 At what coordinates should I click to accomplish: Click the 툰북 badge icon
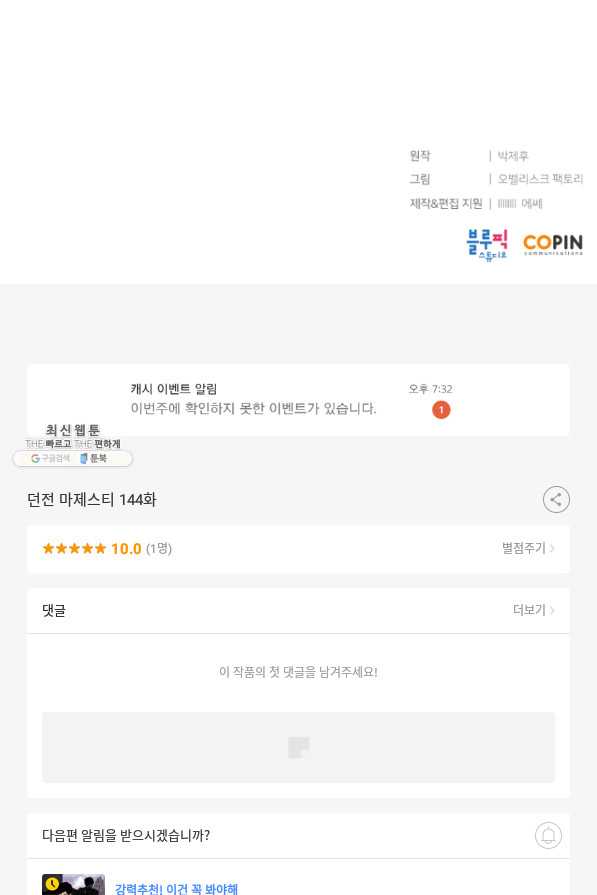94,458
